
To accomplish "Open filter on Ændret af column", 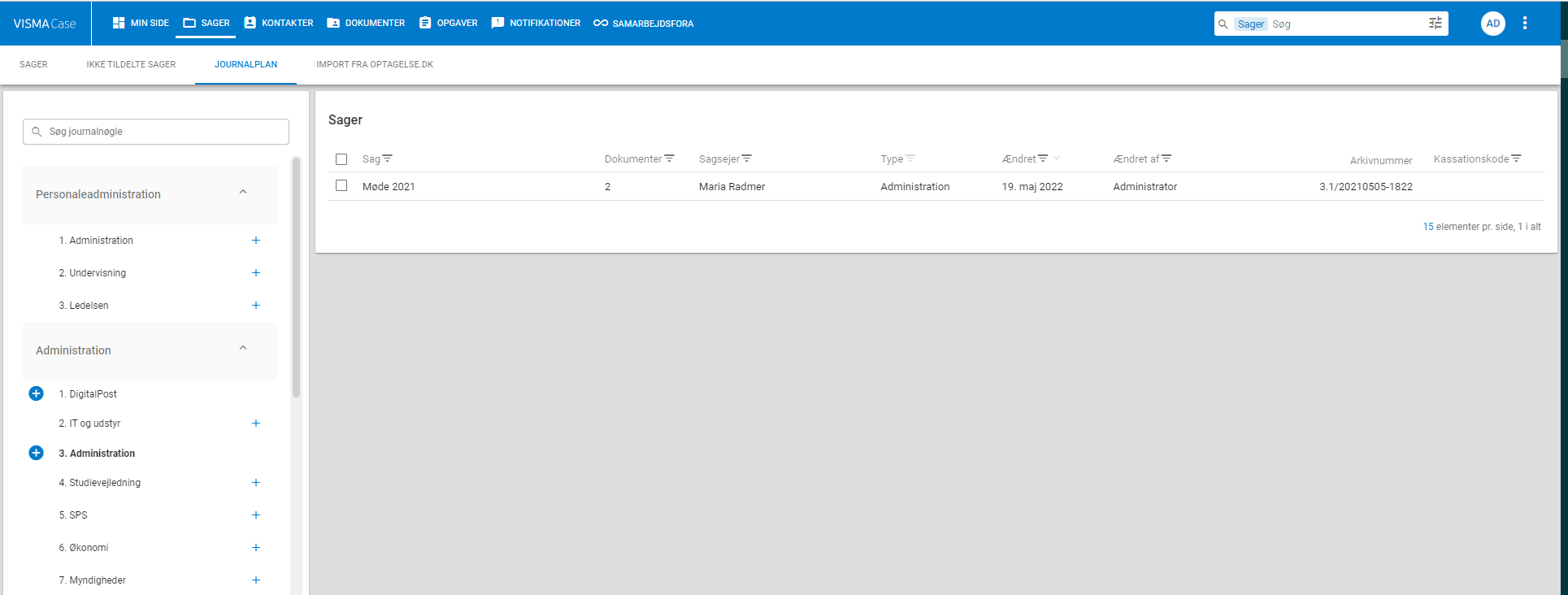I will [x=1166, y=159].
